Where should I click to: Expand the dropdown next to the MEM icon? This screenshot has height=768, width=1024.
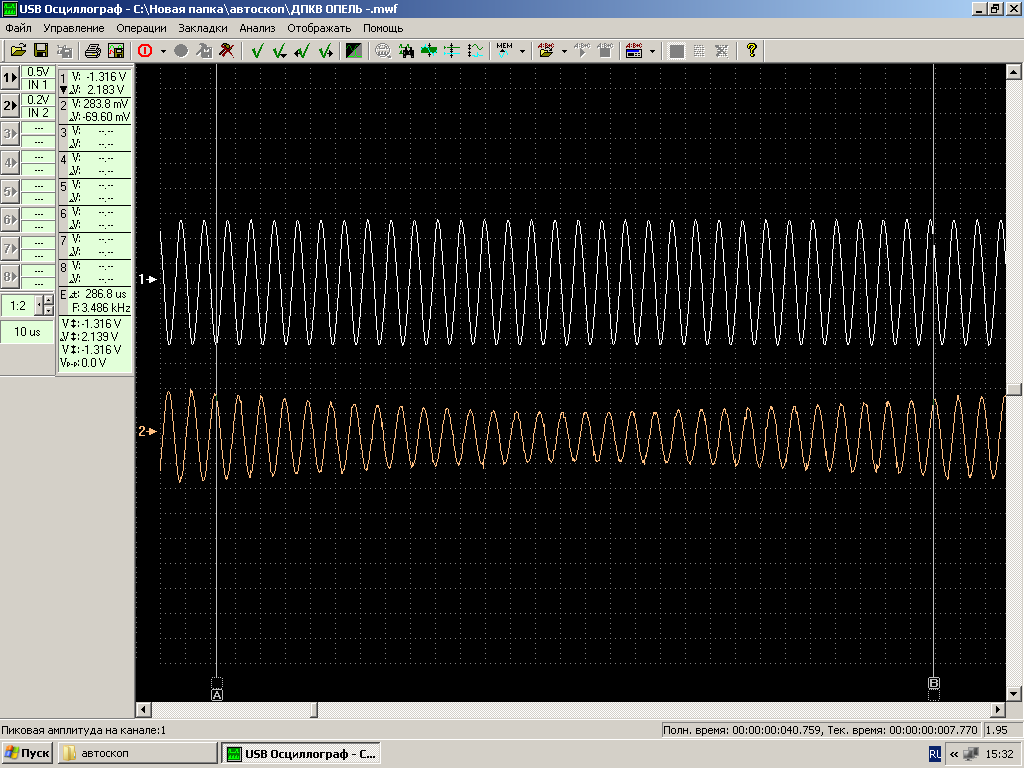[522, 51]
